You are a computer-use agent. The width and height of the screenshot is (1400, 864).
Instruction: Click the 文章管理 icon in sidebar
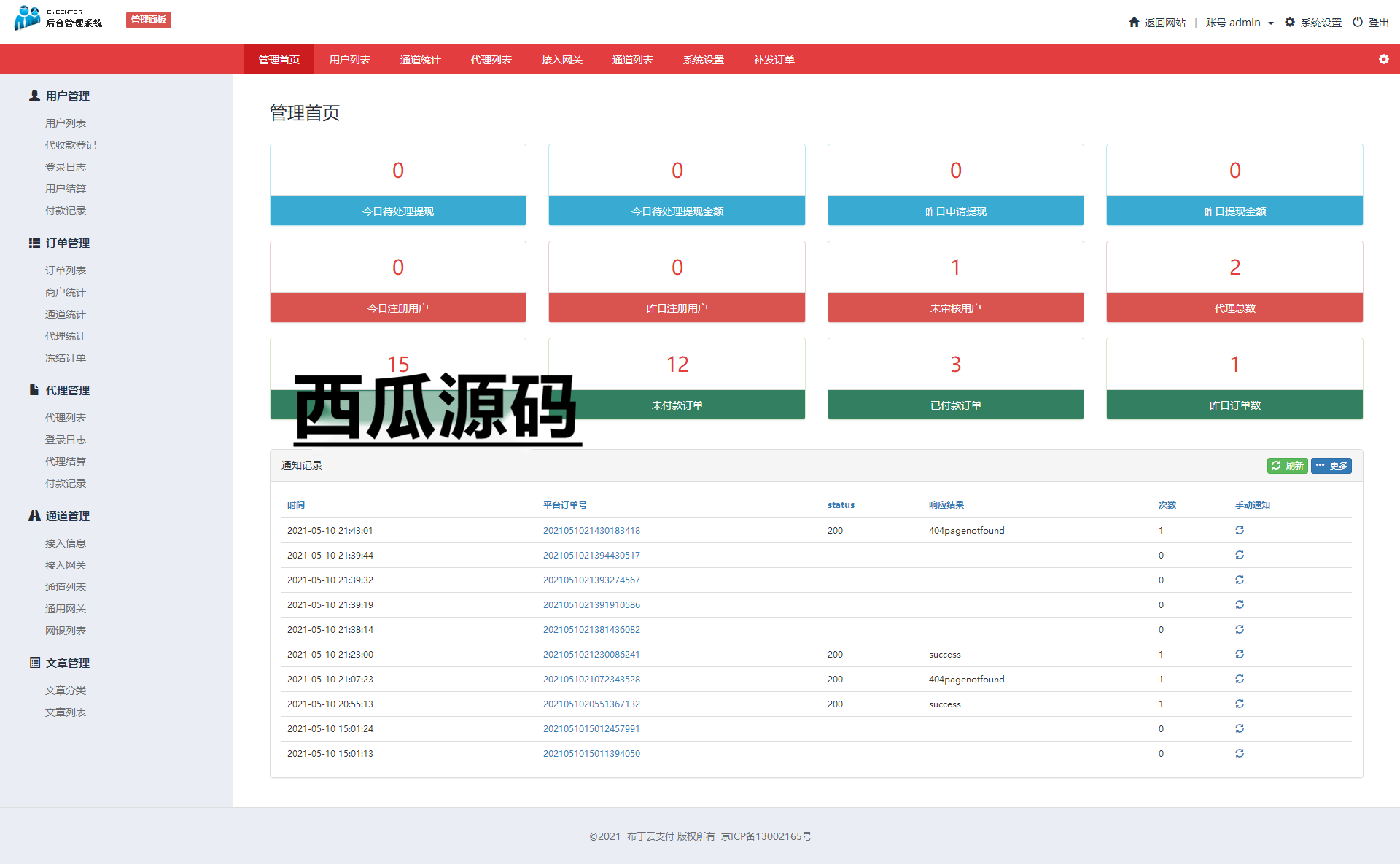pos(34,663)
